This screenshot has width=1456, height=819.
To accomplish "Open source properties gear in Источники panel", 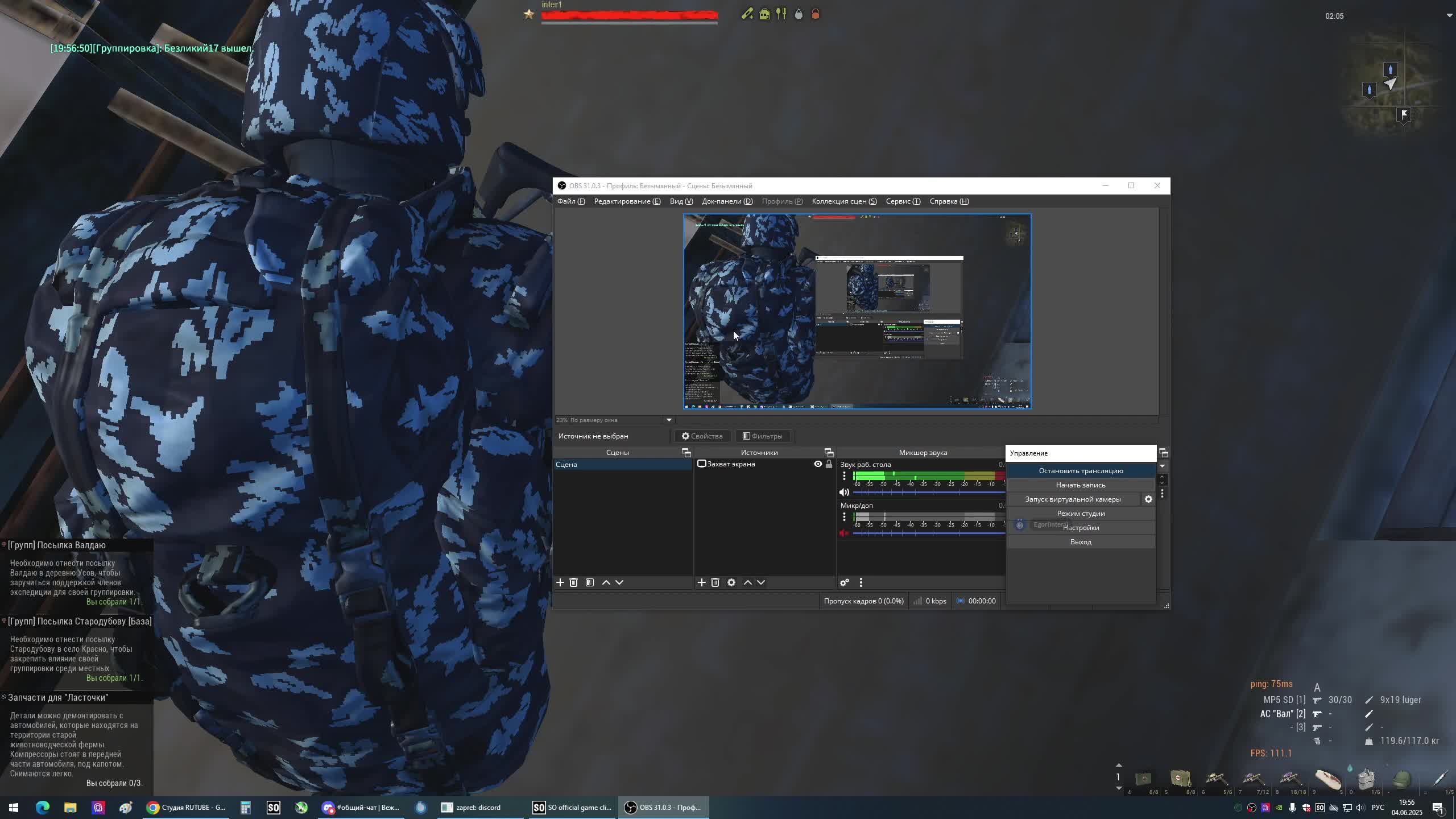I will pos(731,582).
